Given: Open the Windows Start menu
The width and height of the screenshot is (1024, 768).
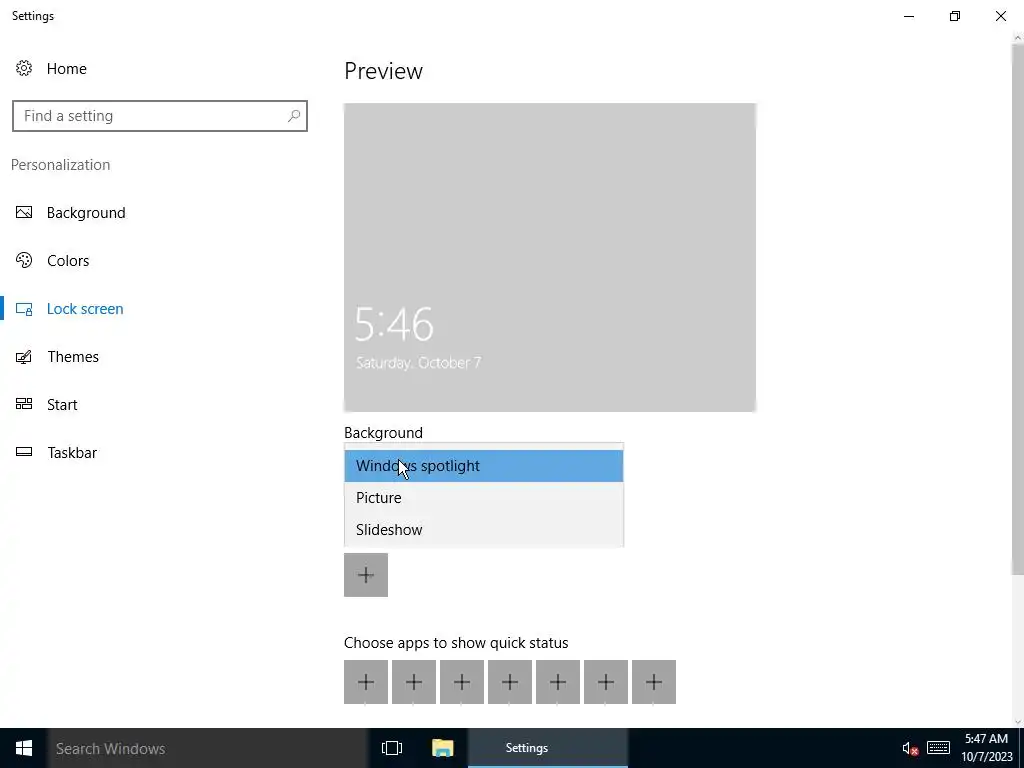Looking at the screenshot, I should [24, 748].
